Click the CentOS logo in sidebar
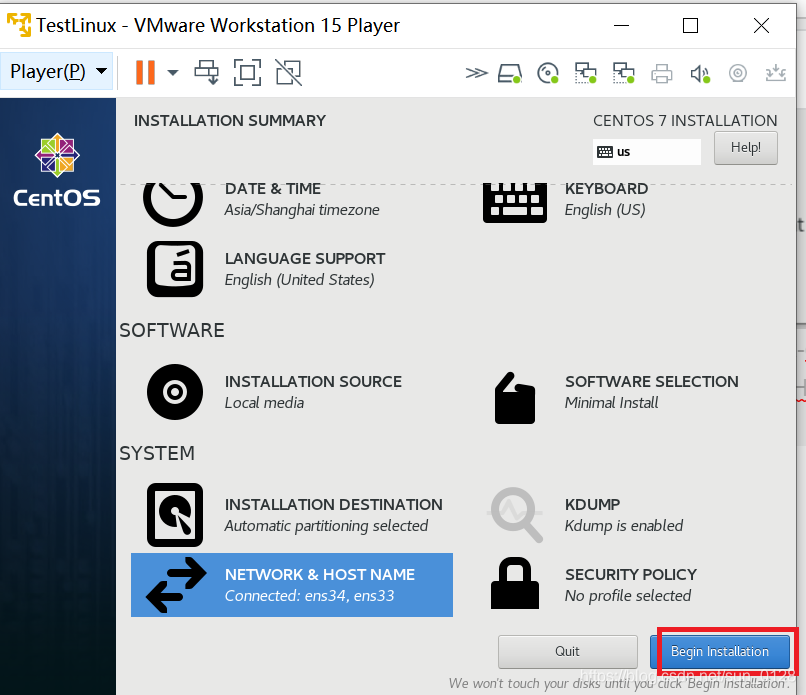 [x=57, y=171]
